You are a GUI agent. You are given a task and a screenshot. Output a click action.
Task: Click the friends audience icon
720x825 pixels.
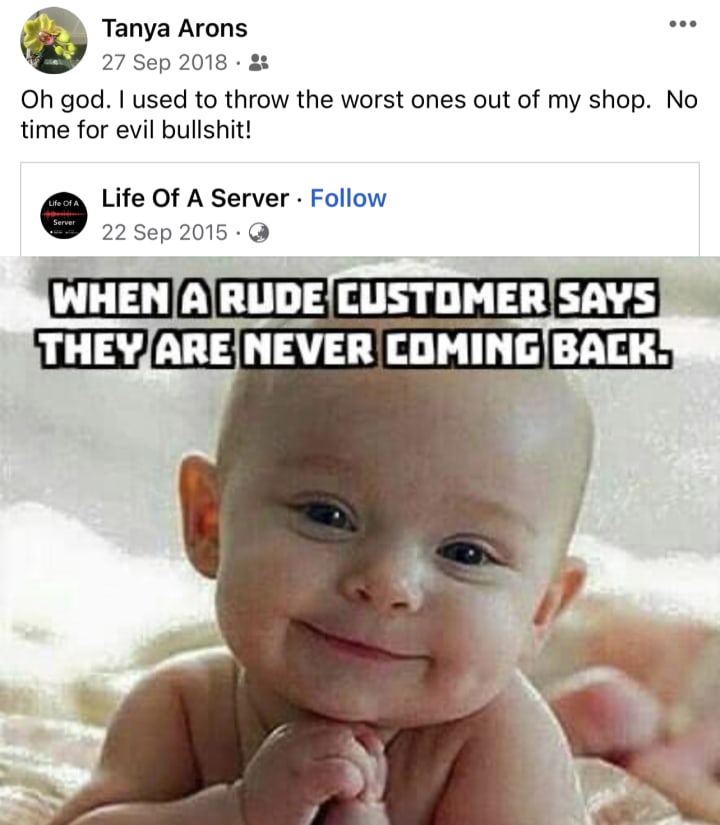point(258,63)
